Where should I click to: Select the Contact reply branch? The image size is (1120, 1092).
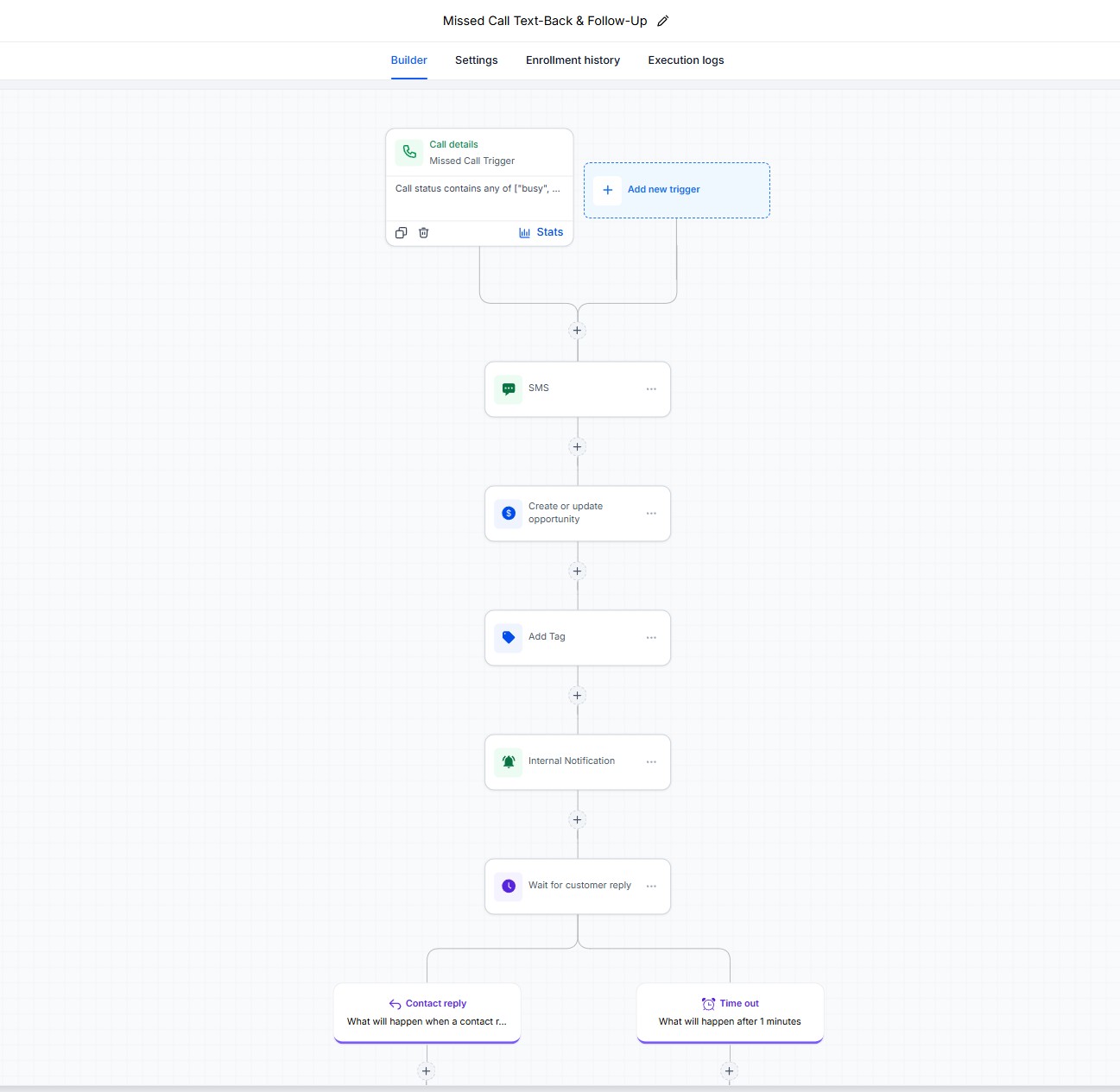(x=427, y=1013)
